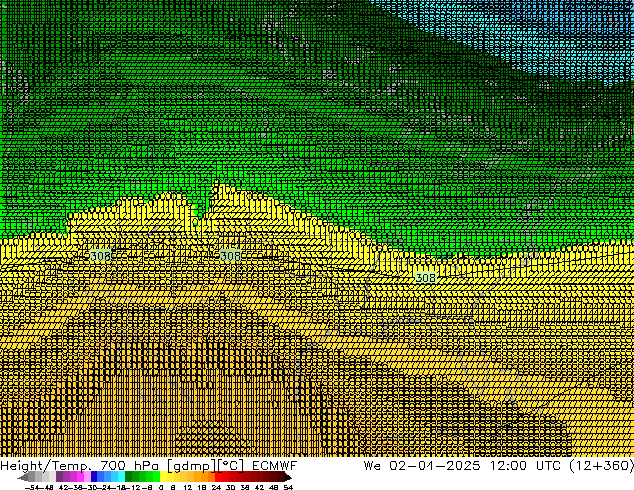The height and width of the screenshot is (490, 634).
Task: Select the cyan legend color segment
Action: pos(121,477)
